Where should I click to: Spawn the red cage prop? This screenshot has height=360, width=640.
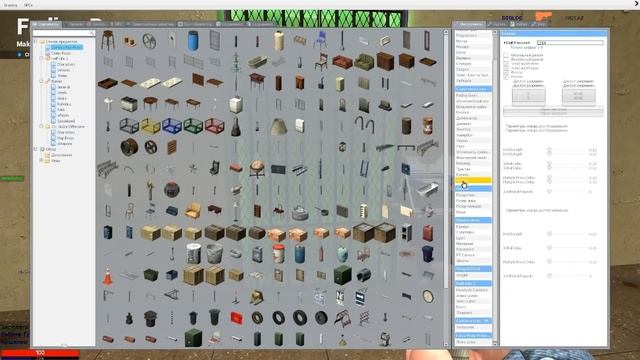coord(214,126)
